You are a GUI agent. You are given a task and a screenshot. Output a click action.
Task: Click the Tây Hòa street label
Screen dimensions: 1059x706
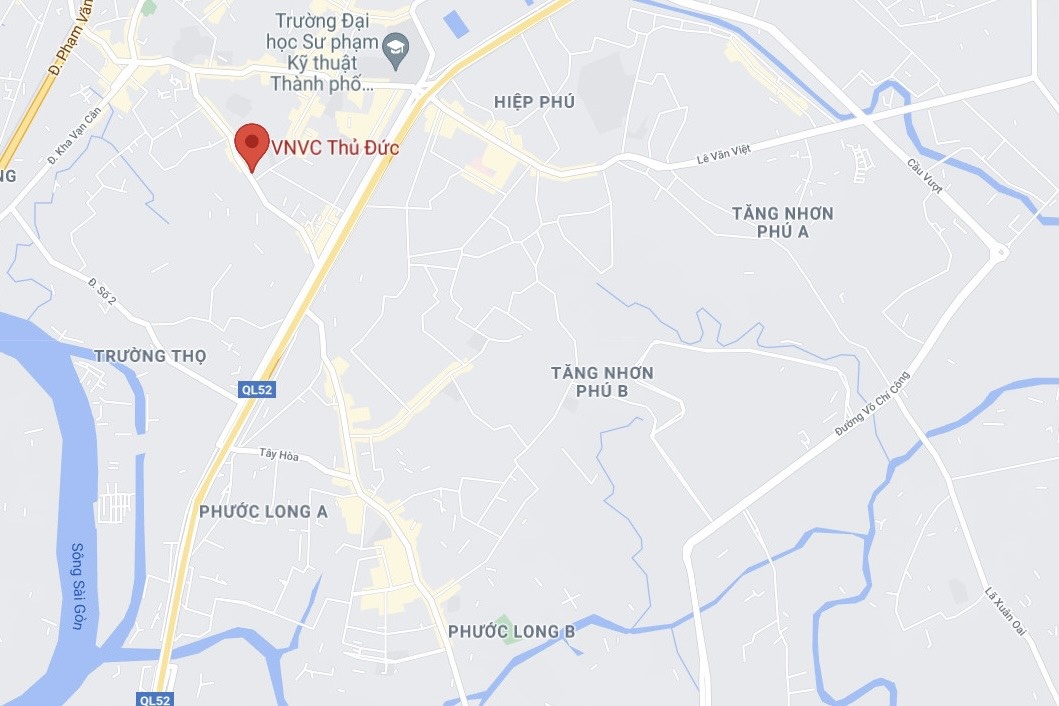click(x=279, y=454)
